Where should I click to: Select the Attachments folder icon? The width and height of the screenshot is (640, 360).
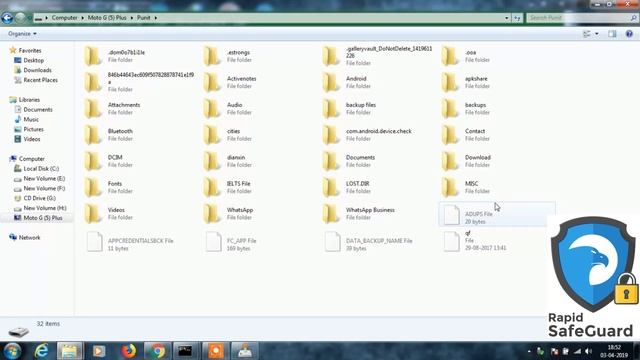point(93,109)
